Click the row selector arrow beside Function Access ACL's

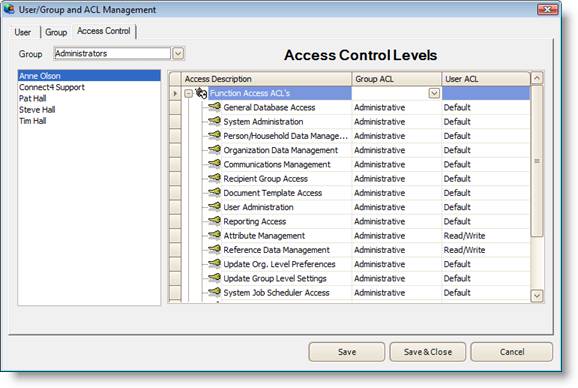pyautogui.click(x=175, y=94)
